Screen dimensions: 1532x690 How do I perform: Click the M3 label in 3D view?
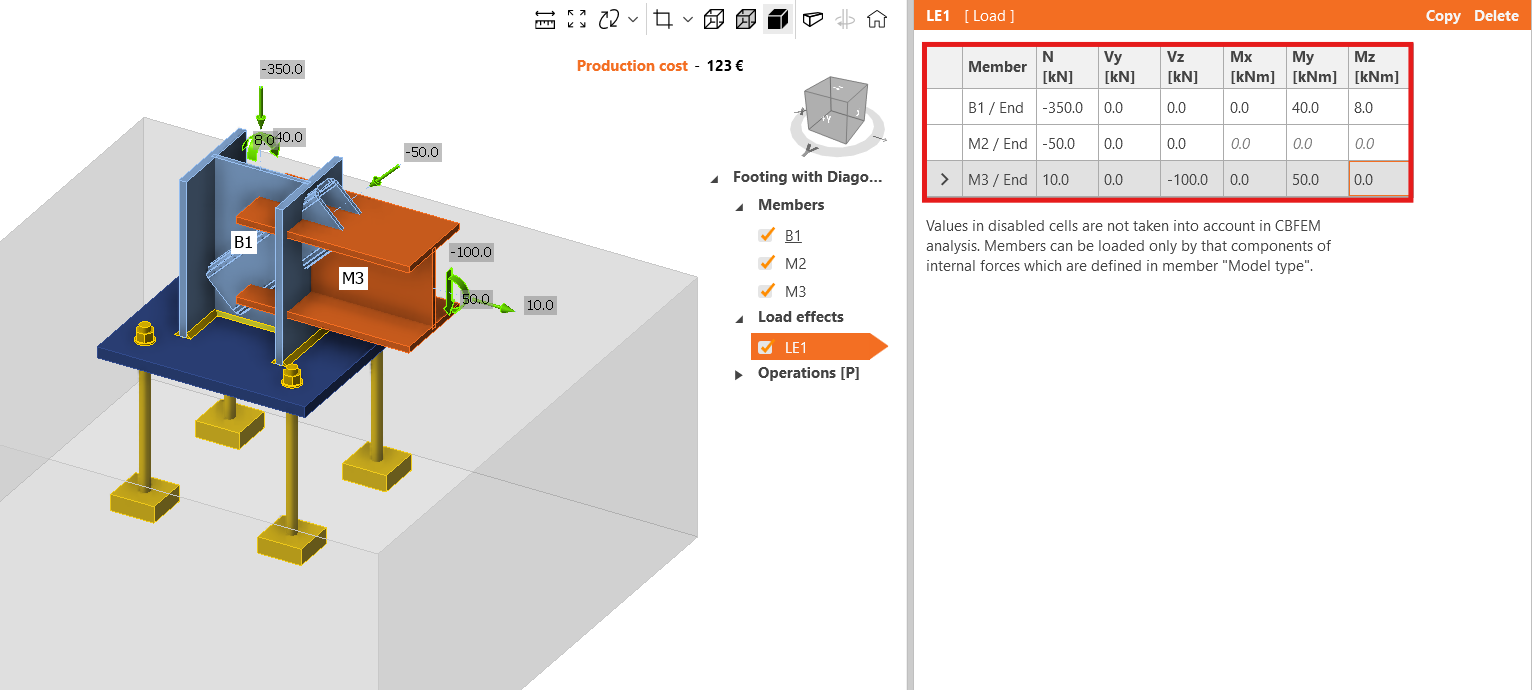point(352,279)
